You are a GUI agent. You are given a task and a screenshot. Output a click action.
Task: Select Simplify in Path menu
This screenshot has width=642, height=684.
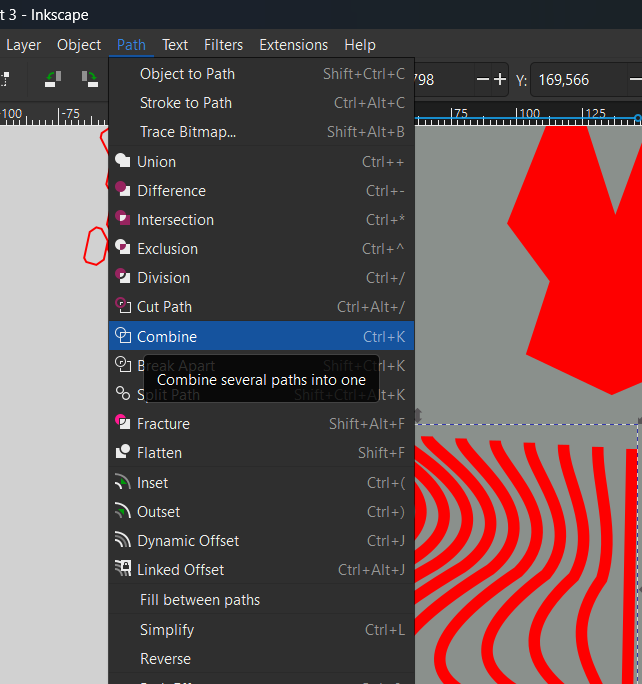[x=261, y=630]
